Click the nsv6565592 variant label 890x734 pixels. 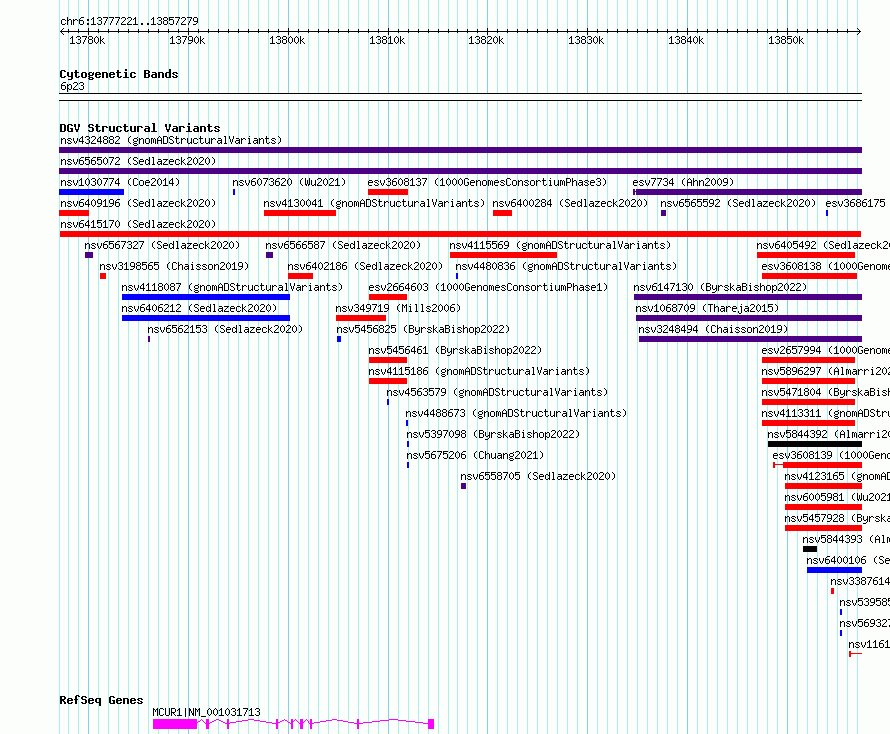tap(738, 203)
